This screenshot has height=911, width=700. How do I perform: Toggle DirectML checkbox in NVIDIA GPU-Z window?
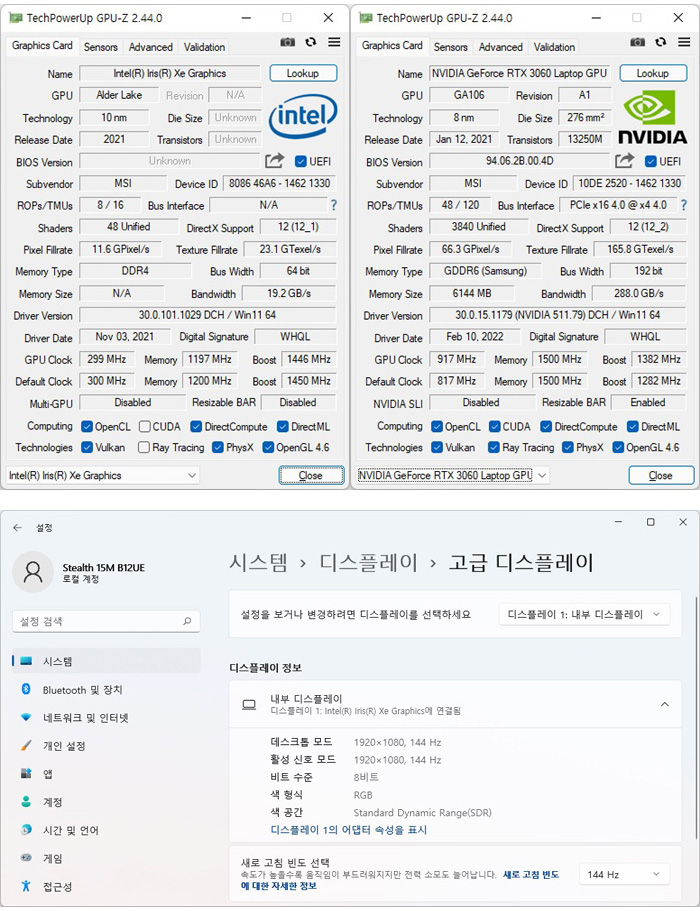pyautogui.click(x=633, y=426)
